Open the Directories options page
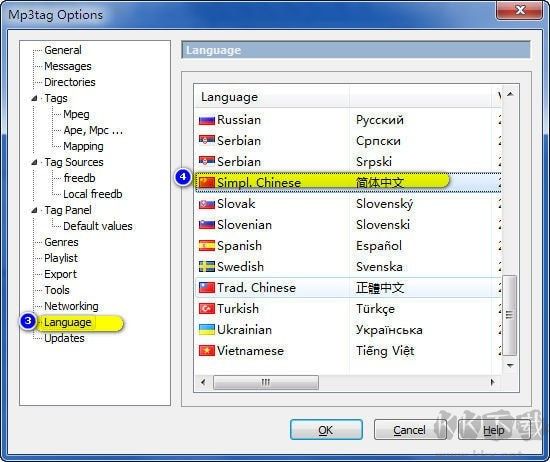550x462 pixels. pos(70,82)
